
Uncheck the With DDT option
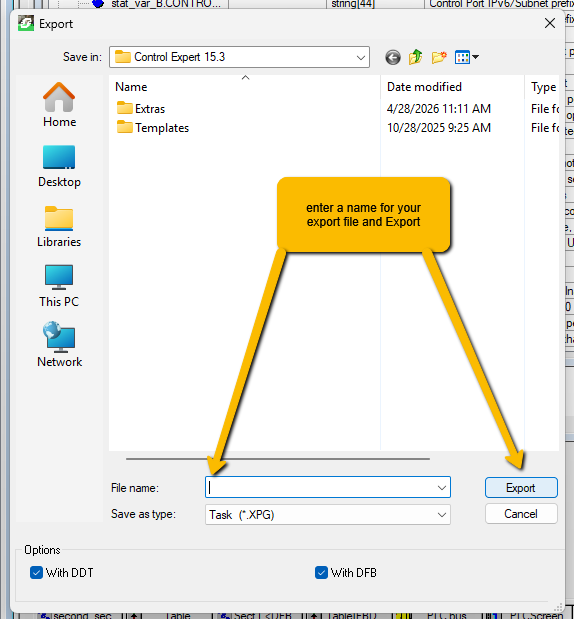(x=36, y=572)
